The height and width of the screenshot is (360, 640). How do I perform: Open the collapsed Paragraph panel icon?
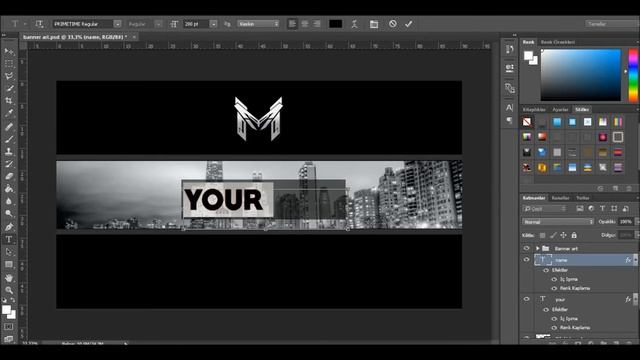point(509,120)
